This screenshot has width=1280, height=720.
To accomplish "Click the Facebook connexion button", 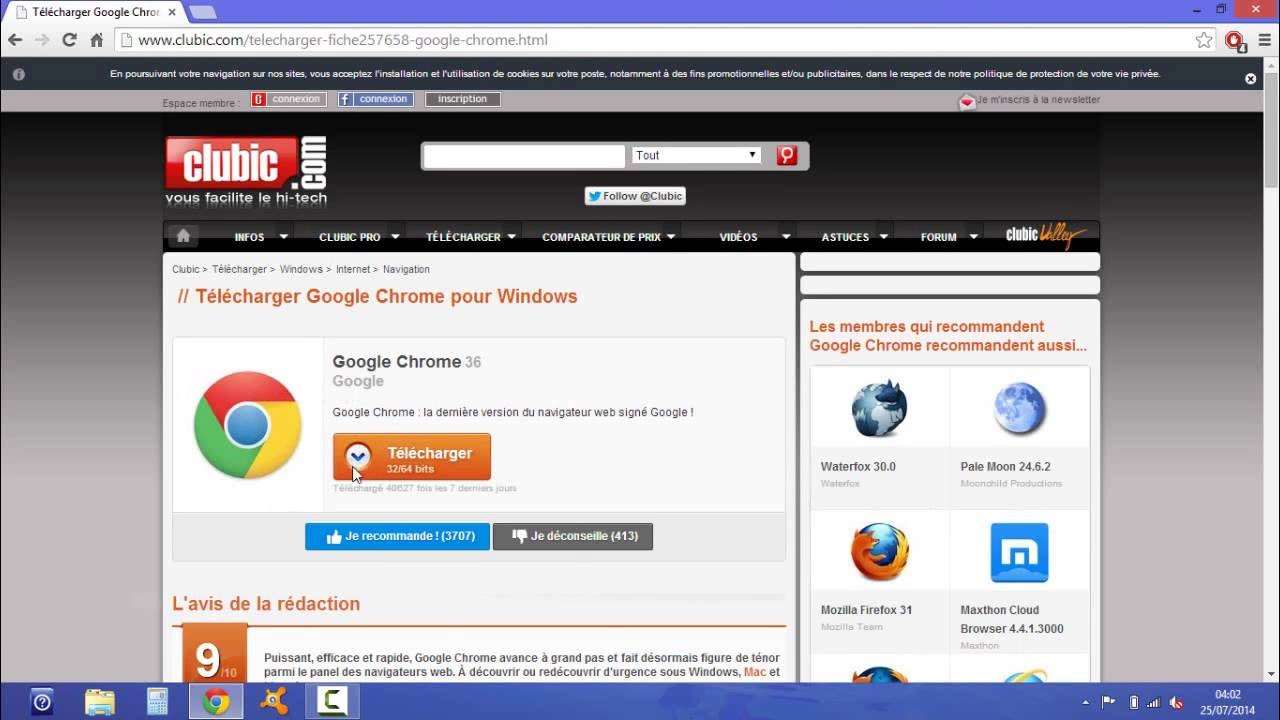I will tap(376, 99).
